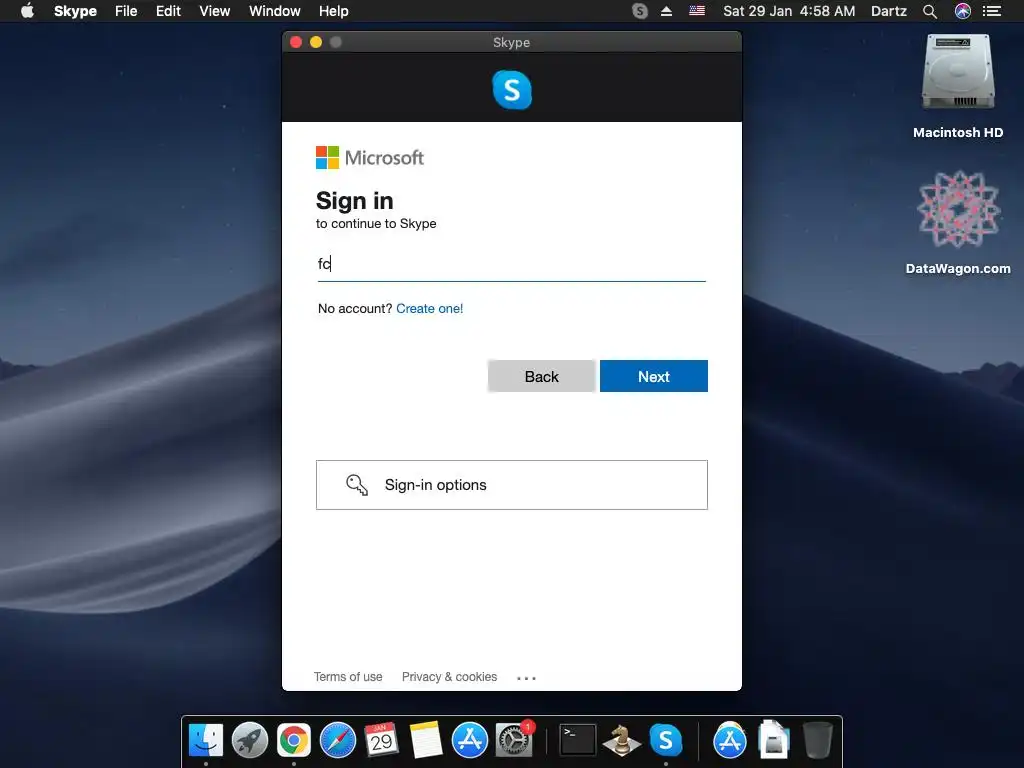Open Terms of use link
This screenshot has width=1024, height=768.
348,677
